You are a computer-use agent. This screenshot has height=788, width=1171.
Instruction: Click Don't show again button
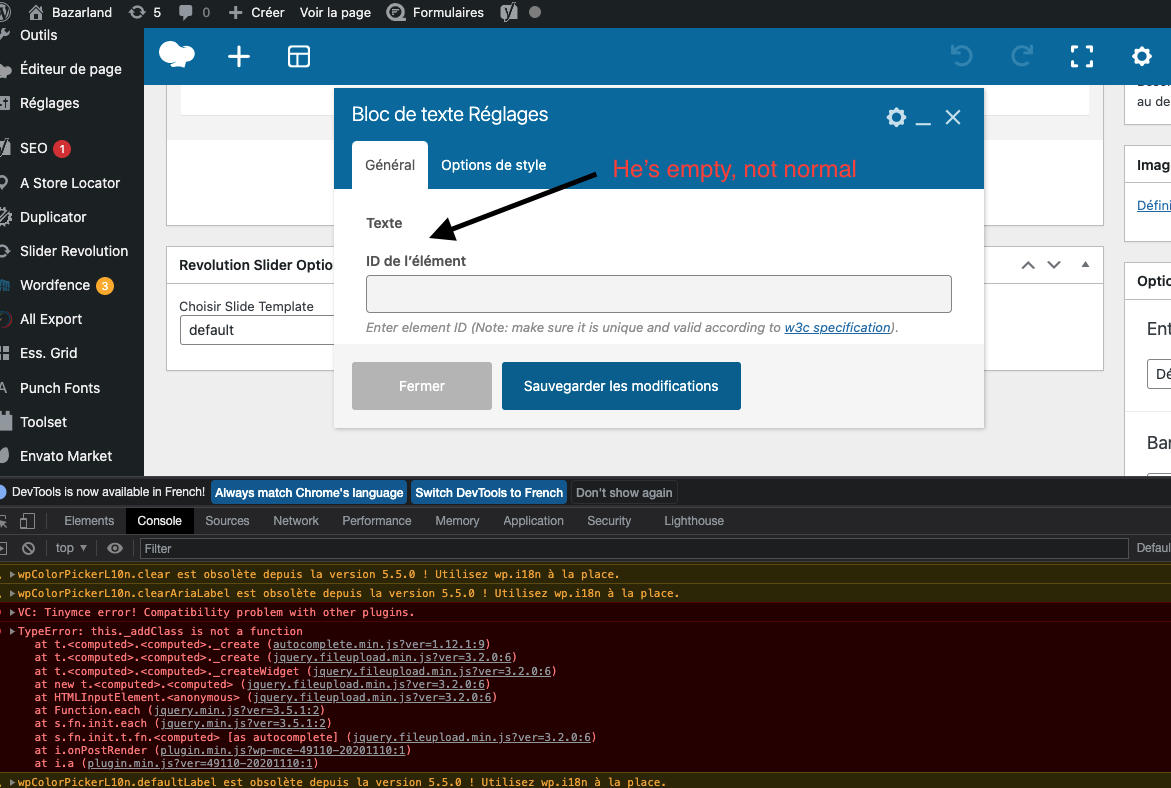pyautogui.click(x=624, y=492)
